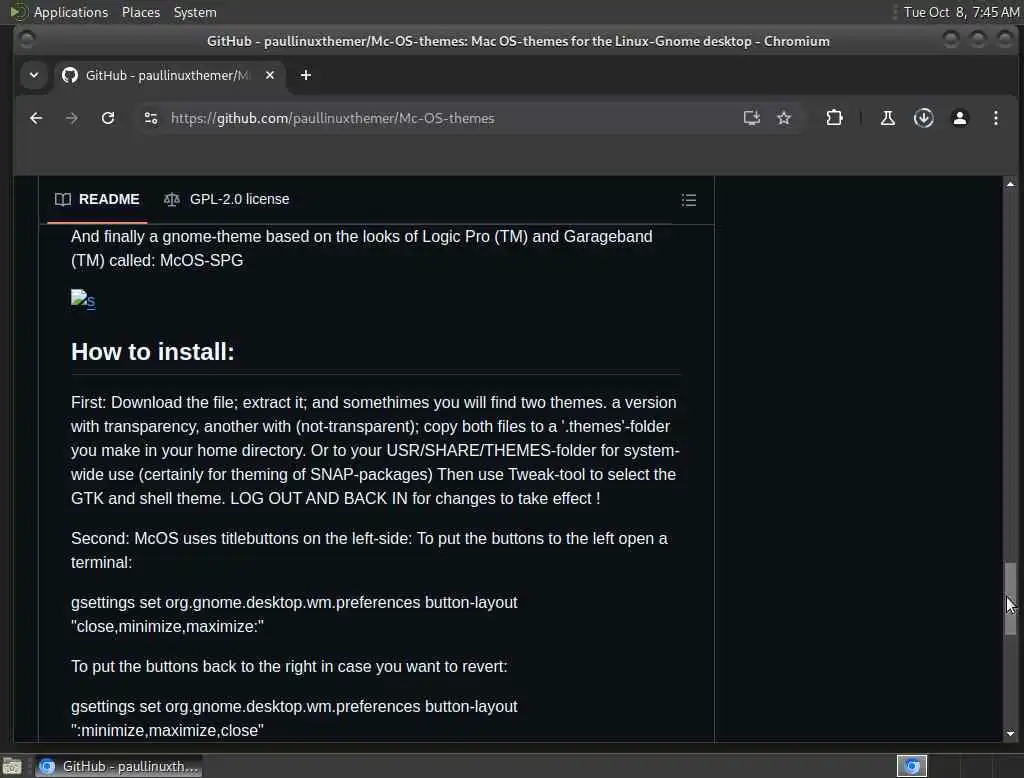Click the 'How to install:' heading
Viewport: 1024px width, 778px height.
click(x=152, y=351)
